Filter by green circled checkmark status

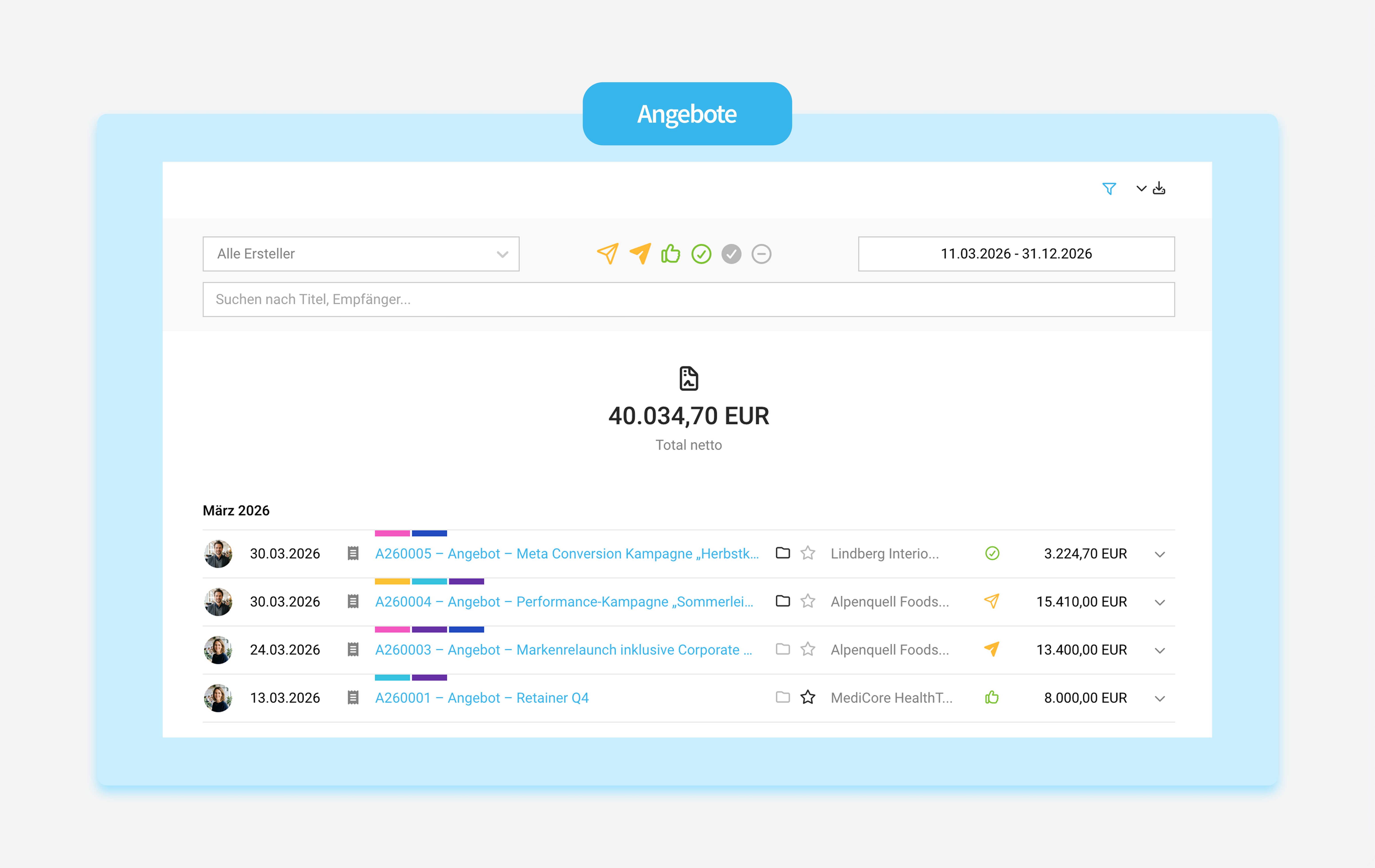click(x=701, y=254)
